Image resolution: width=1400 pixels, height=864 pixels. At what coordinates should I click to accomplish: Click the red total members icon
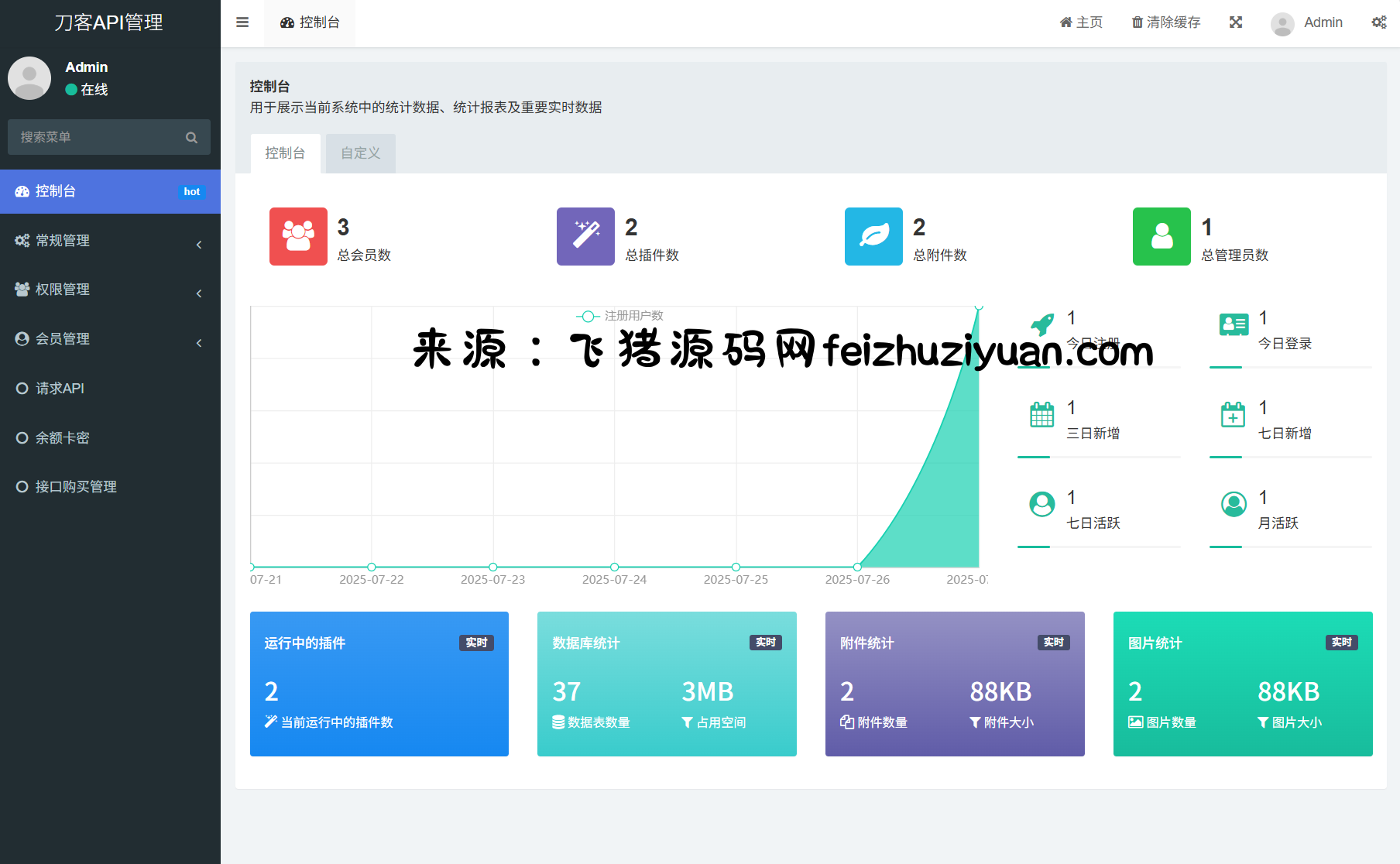point(298,236)
